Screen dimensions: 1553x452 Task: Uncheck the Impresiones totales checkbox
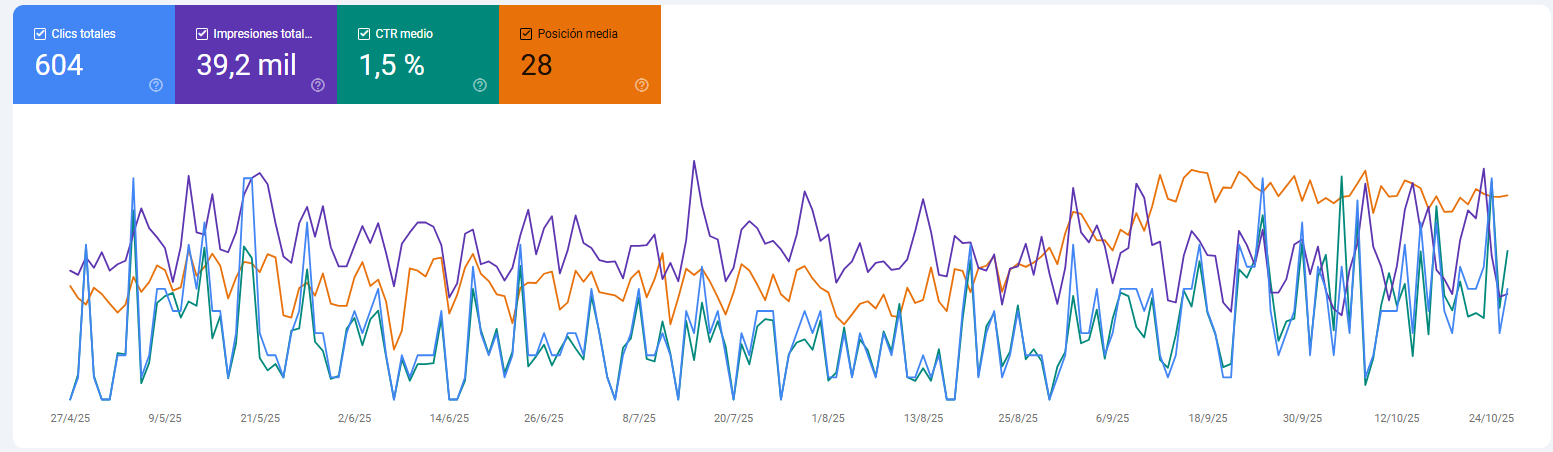tap(202, 34)
